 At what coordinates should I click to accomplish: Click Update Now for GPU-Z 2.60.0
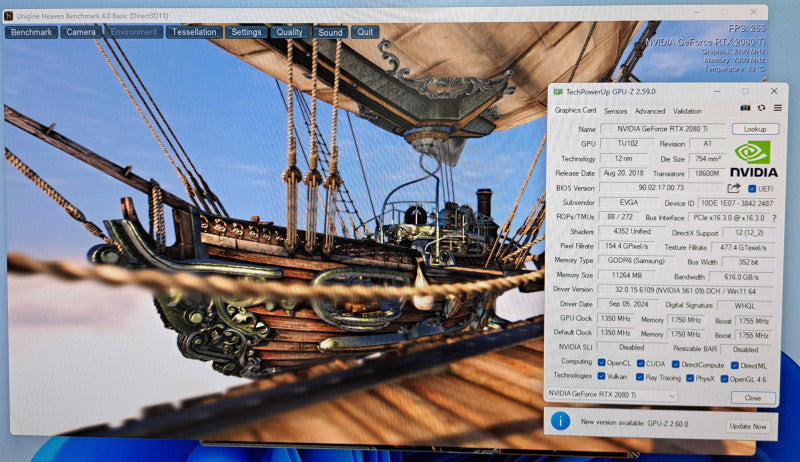[747, 426]
